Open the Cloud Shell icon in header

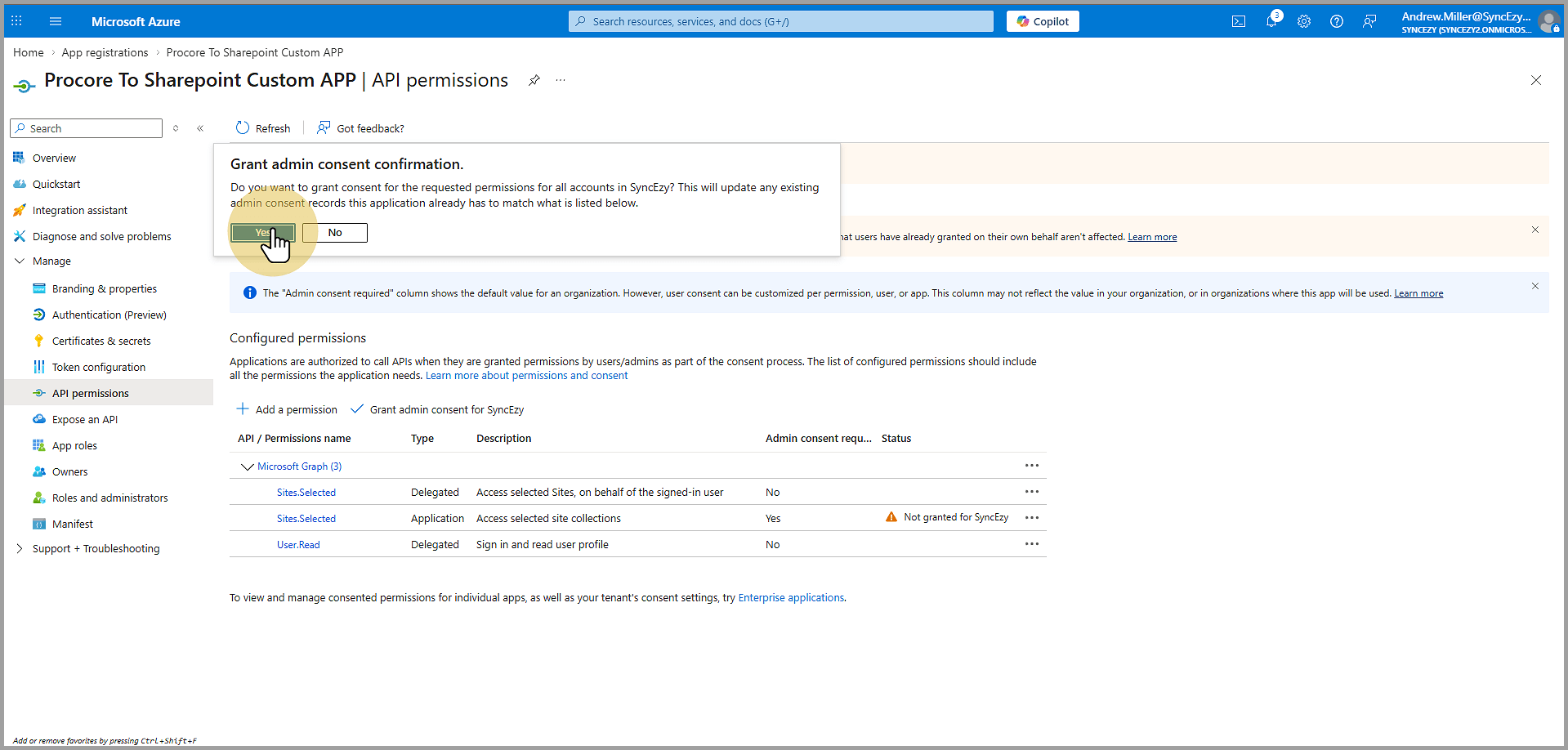point(1239,21)
